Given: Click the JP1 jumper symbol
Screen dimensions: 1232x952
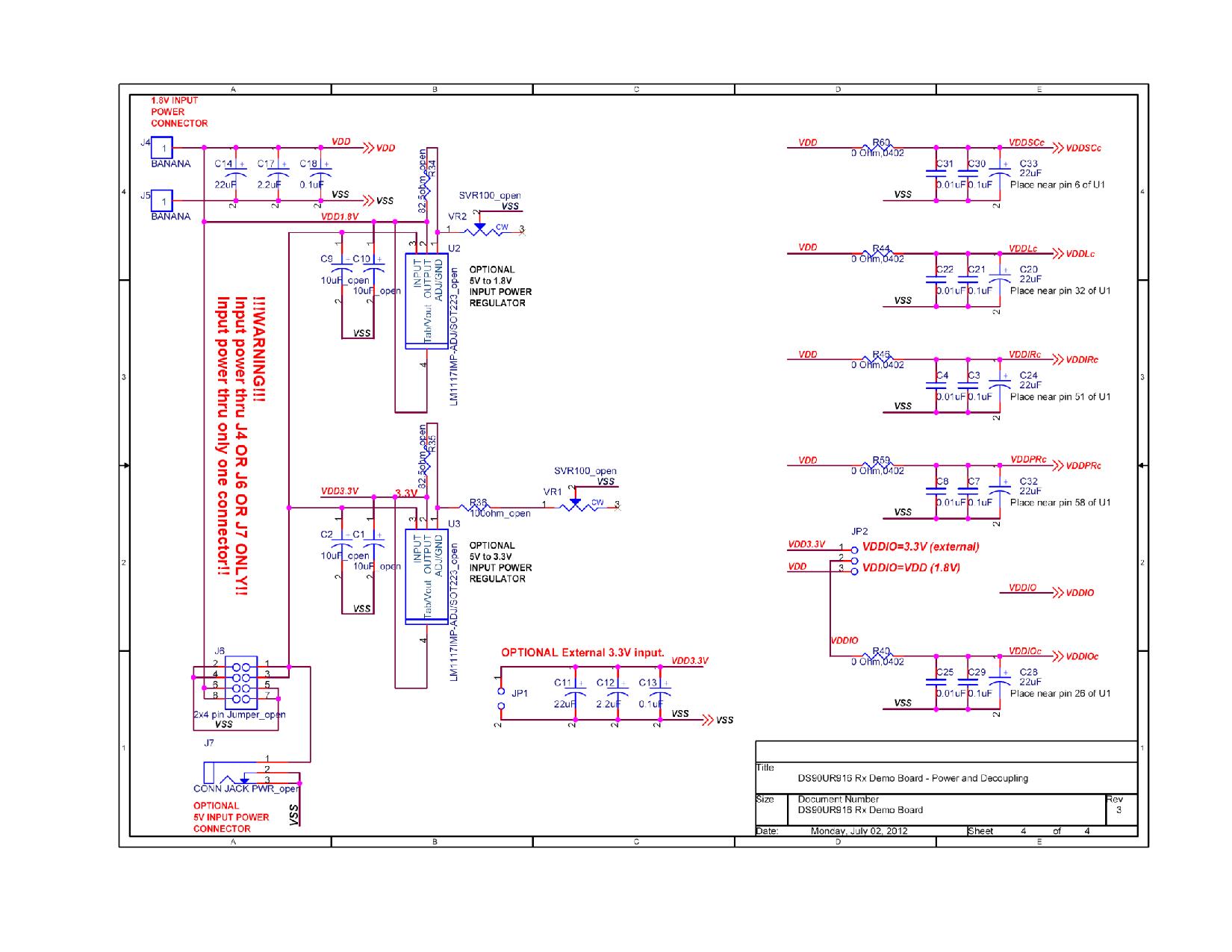Looking at the screenshot, I should 501,692.
